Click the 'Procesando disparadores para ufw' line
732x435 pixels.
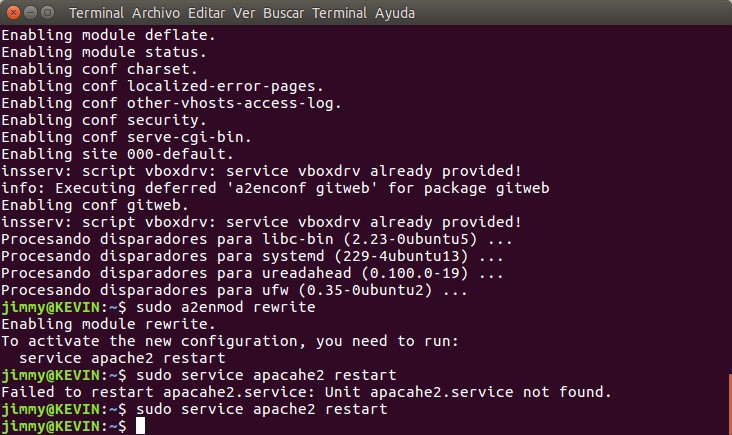pos(234,290)
